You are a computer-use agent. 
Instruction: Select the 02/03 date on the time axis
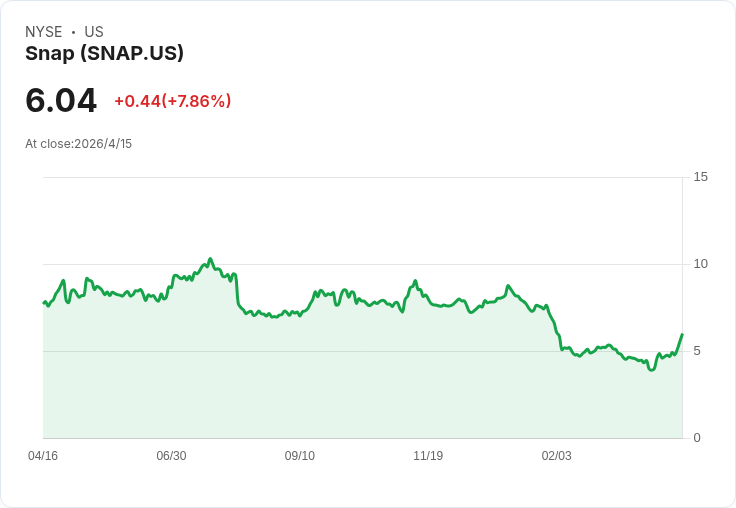[x=557, y=456]
